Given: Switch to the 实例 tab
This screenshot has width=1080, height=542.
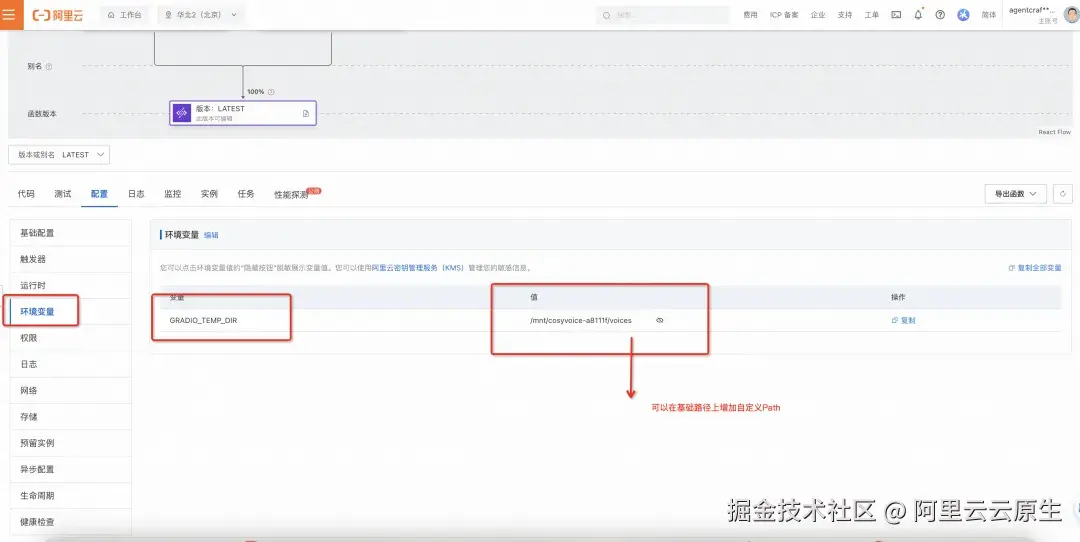Looking at the screenshot, I should pyautogui.click(x=209, y=194).
